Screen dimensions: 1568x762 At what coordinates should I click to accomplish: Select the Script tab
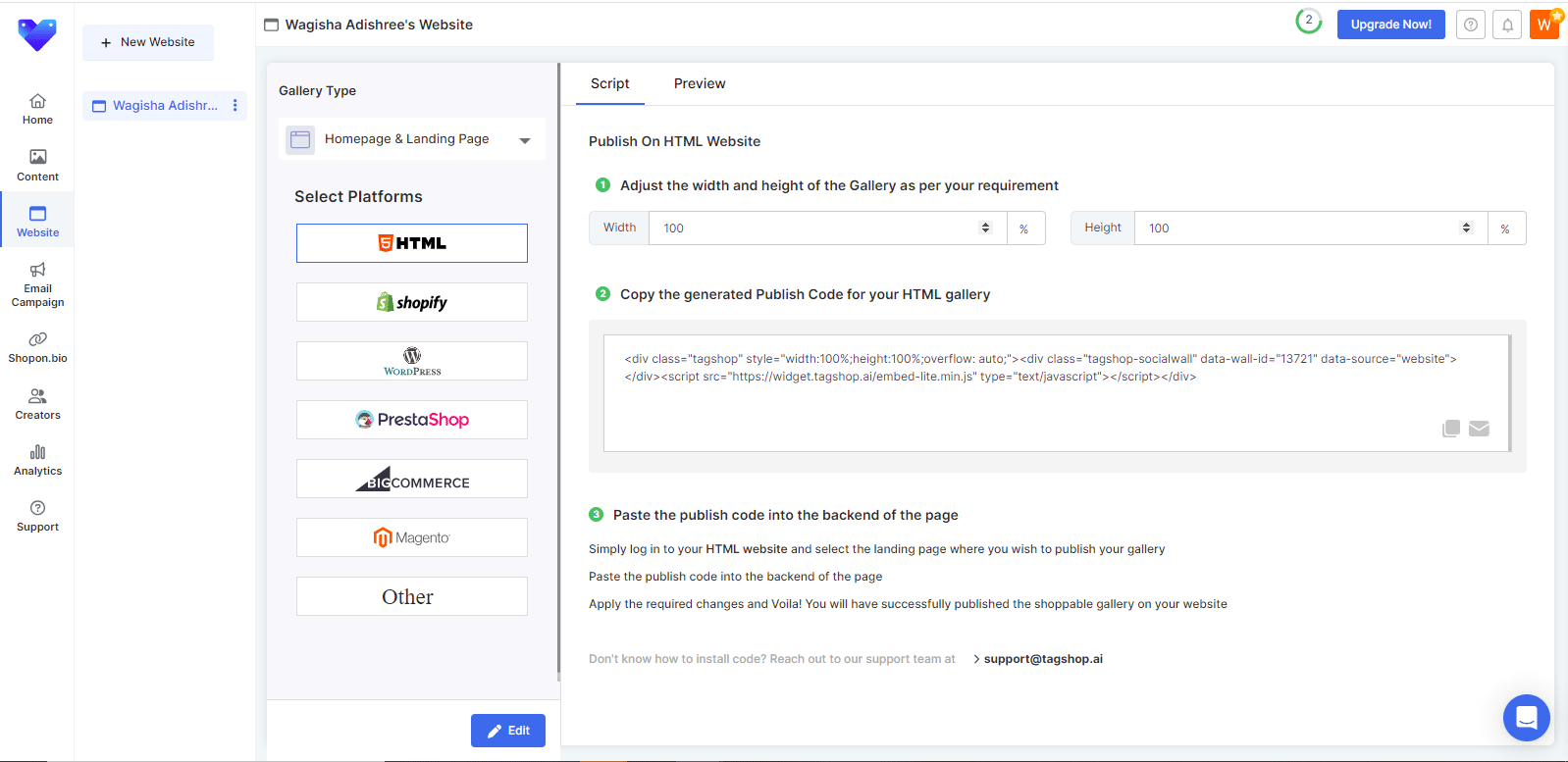tap(609, 83)
